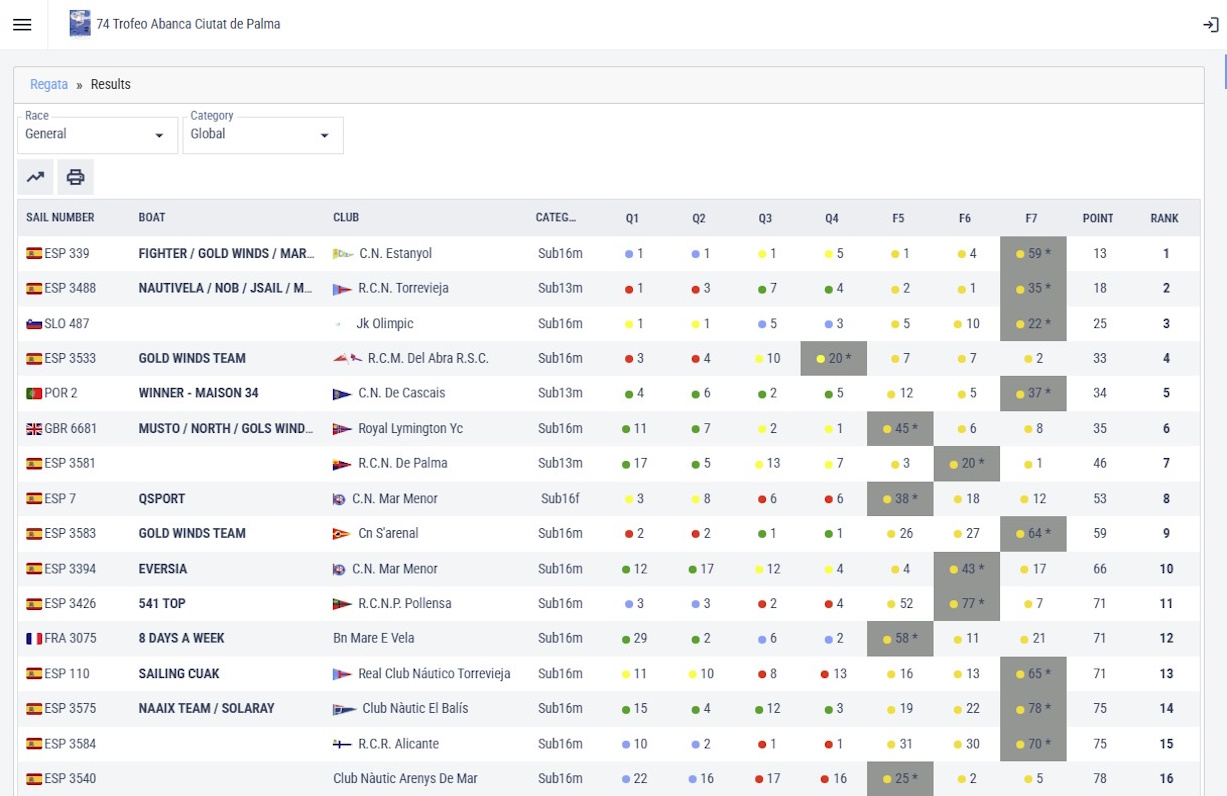
Task: Open the hamburger navigation menu
Action: click(x=22, y=25)
